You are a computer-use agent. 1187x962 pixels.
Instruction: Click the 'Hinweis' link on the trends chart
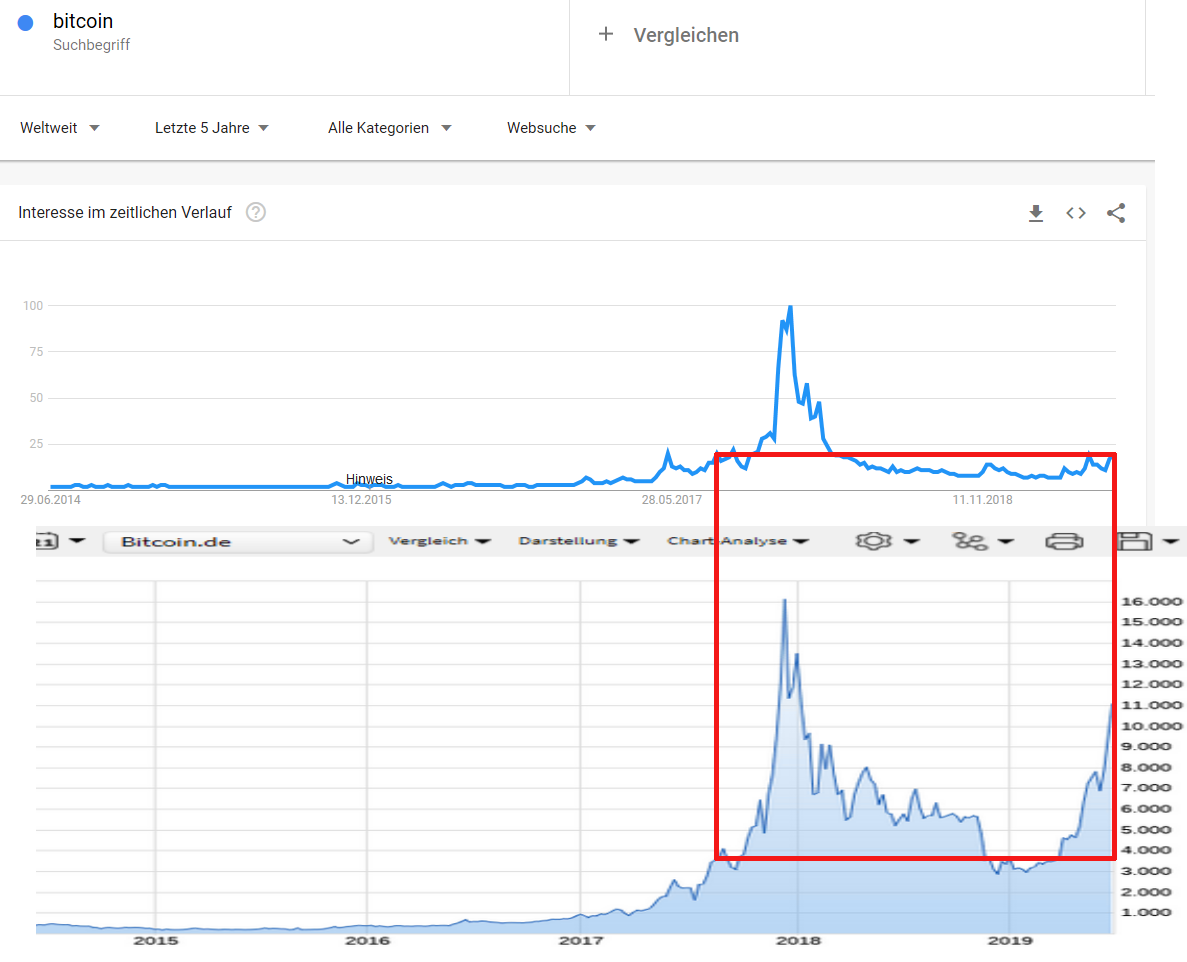(369, 479)
